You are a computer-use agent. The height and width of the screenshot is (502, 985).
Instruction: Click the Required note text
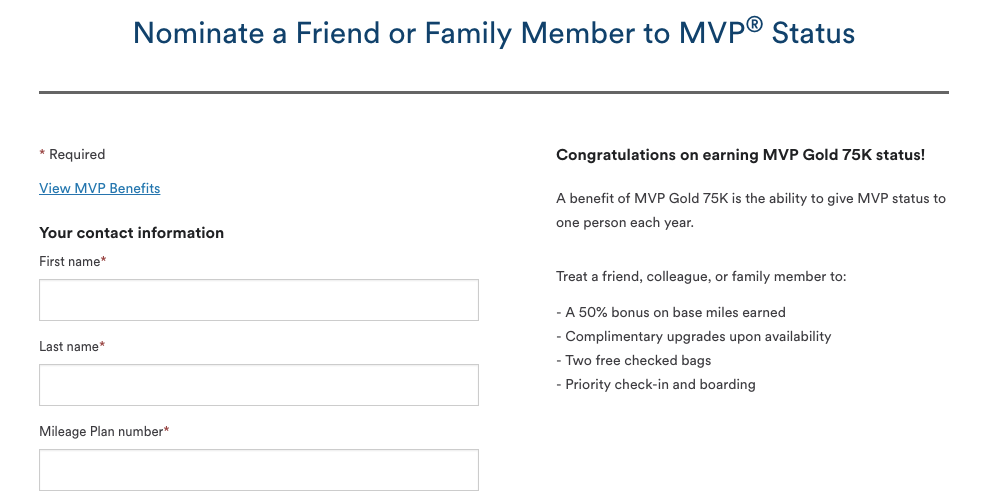[77, 154]
